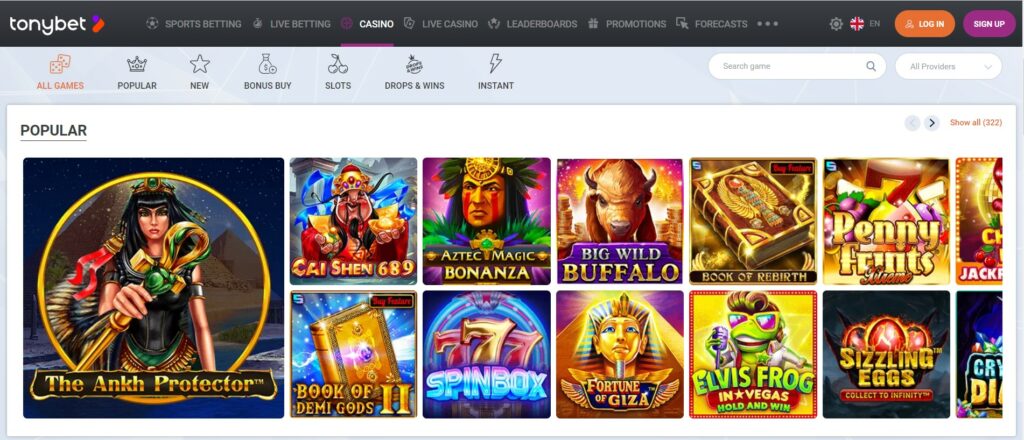Click the UK flag language icon

click(857, 24)
